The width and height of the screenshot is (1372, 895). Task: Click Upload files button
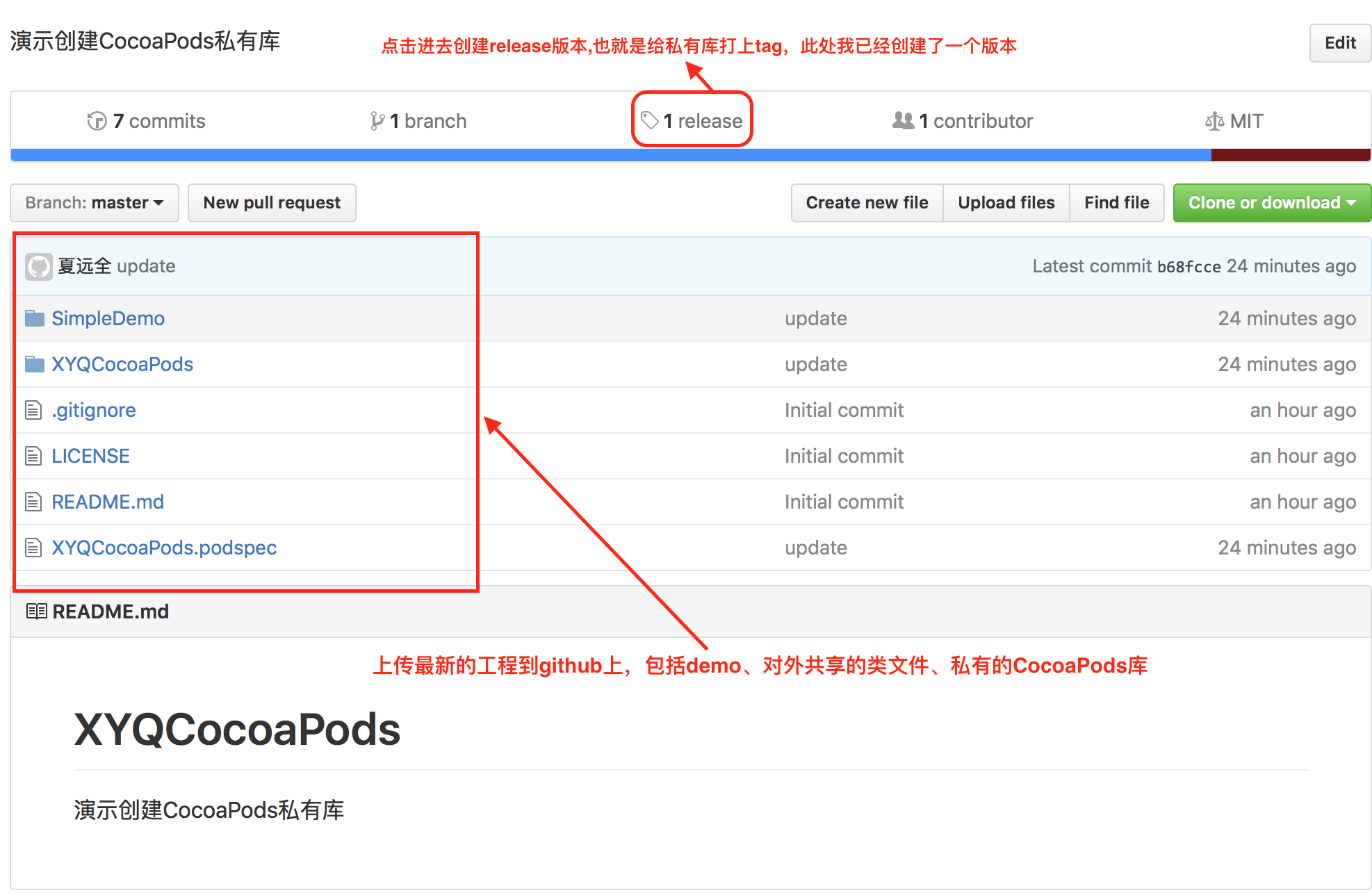[1006, 203]
